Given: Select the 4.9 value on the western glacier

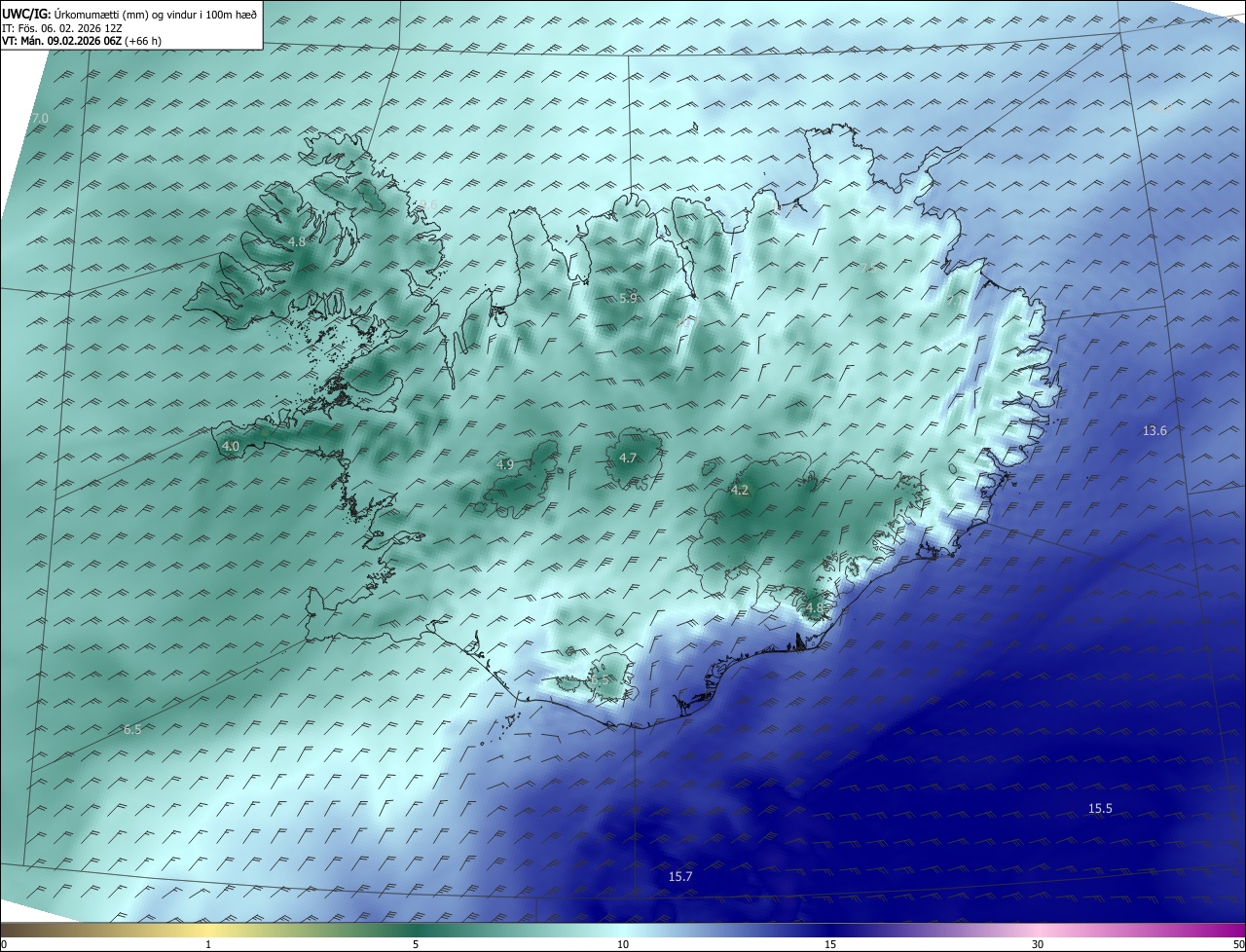Looking at the screenshot, I should point(504,465).
